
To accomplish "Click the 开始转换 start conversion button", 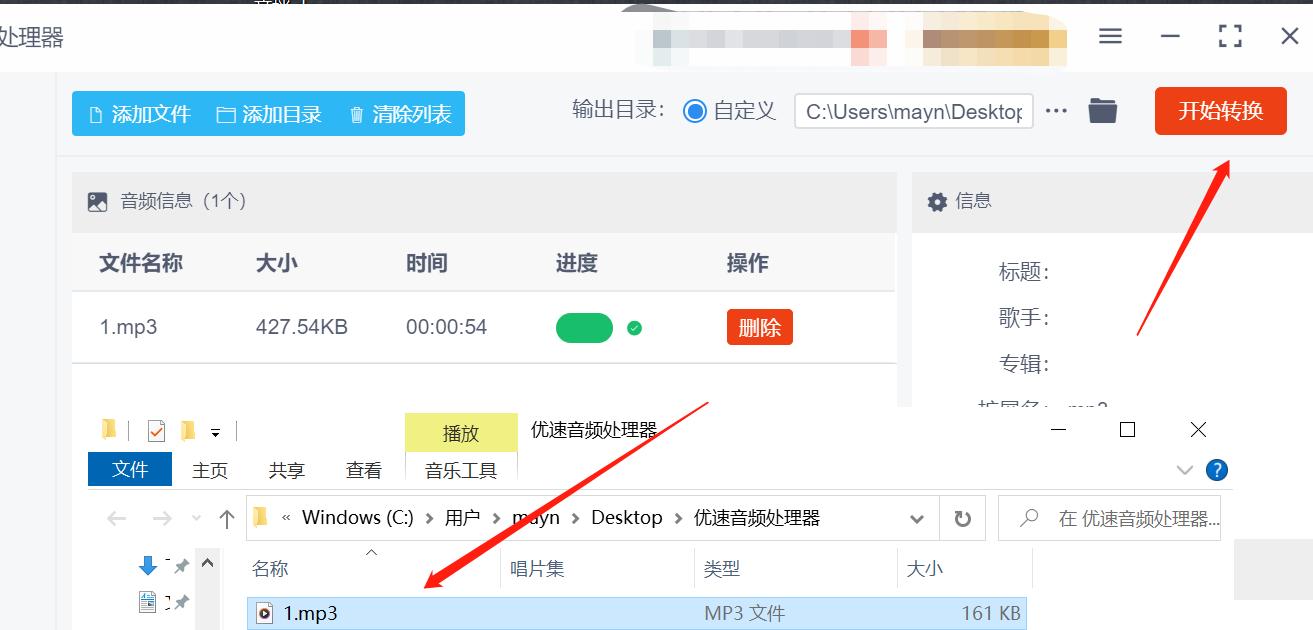I will tap(1220, 111).
